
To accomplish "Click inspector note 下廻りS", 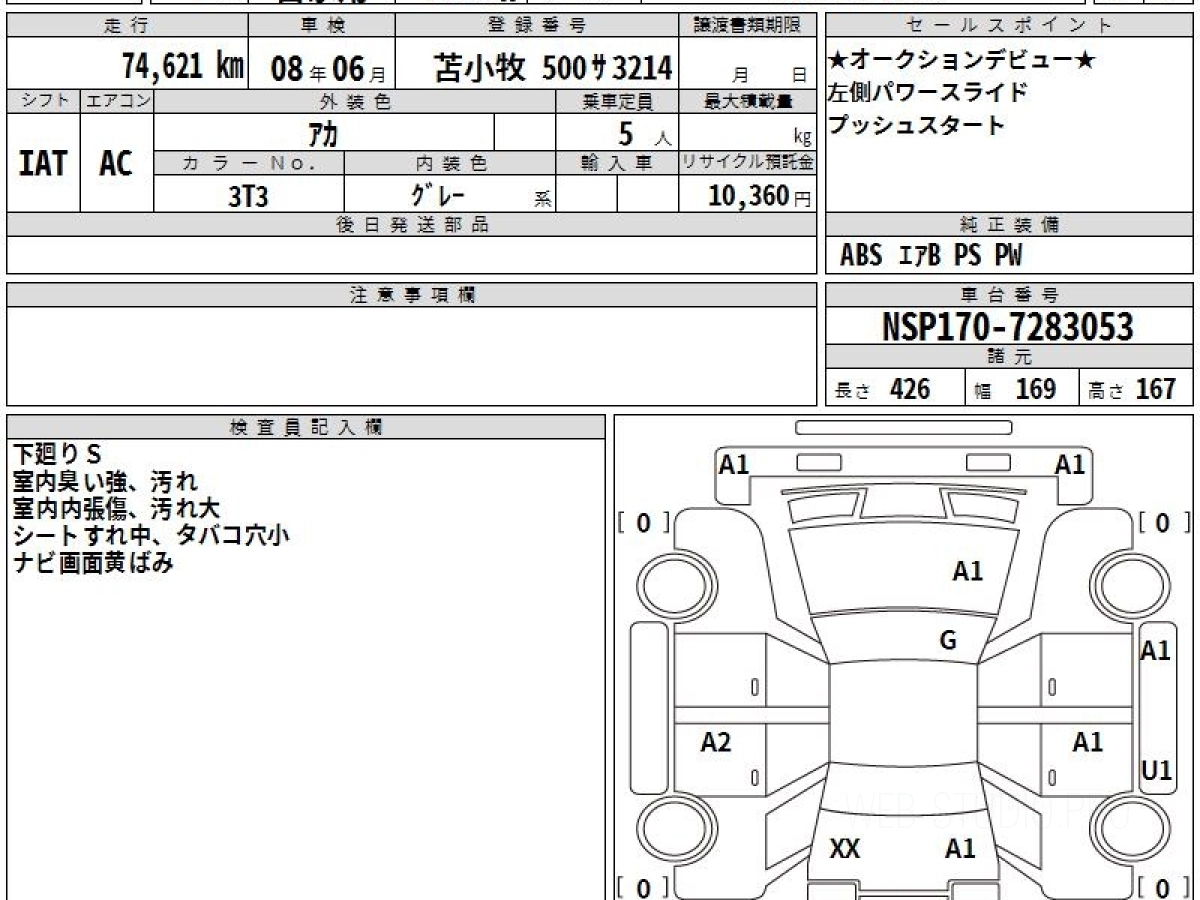I will pyautogui.click(x=58, y=453).
